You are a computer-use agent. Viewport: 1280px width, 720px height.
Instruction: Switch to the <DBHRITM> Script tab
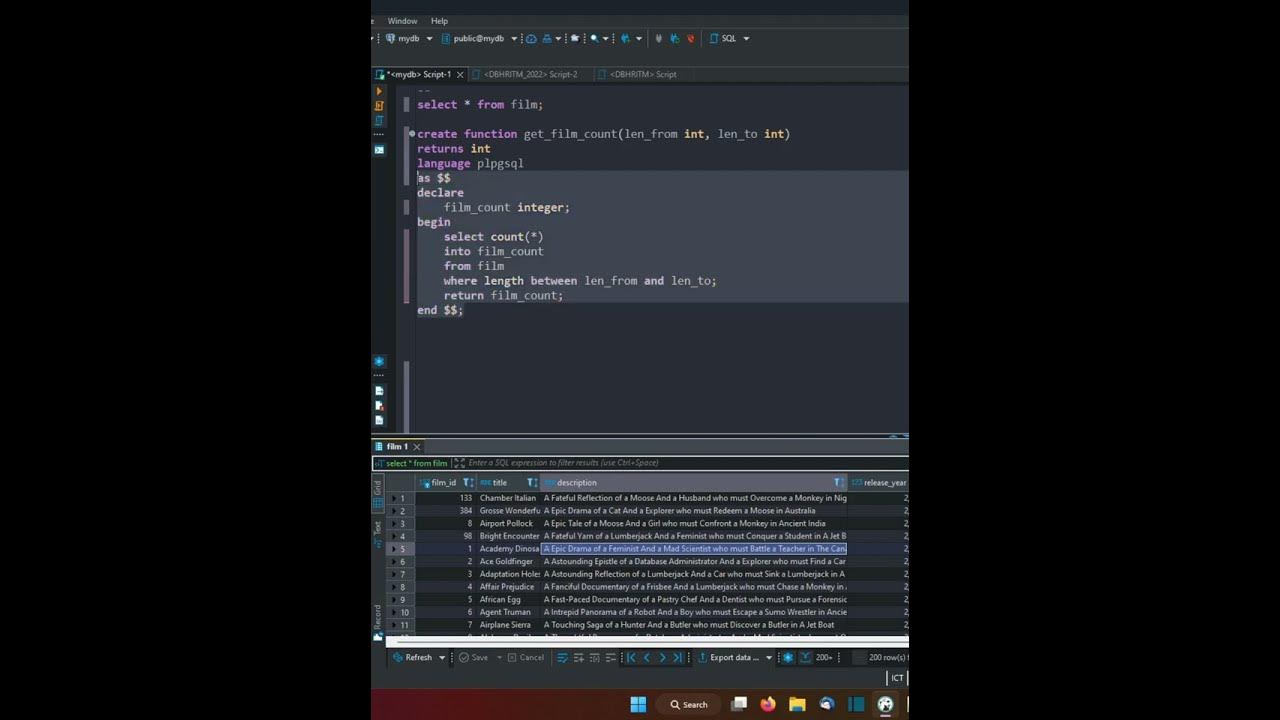click(x=643, y=74)
